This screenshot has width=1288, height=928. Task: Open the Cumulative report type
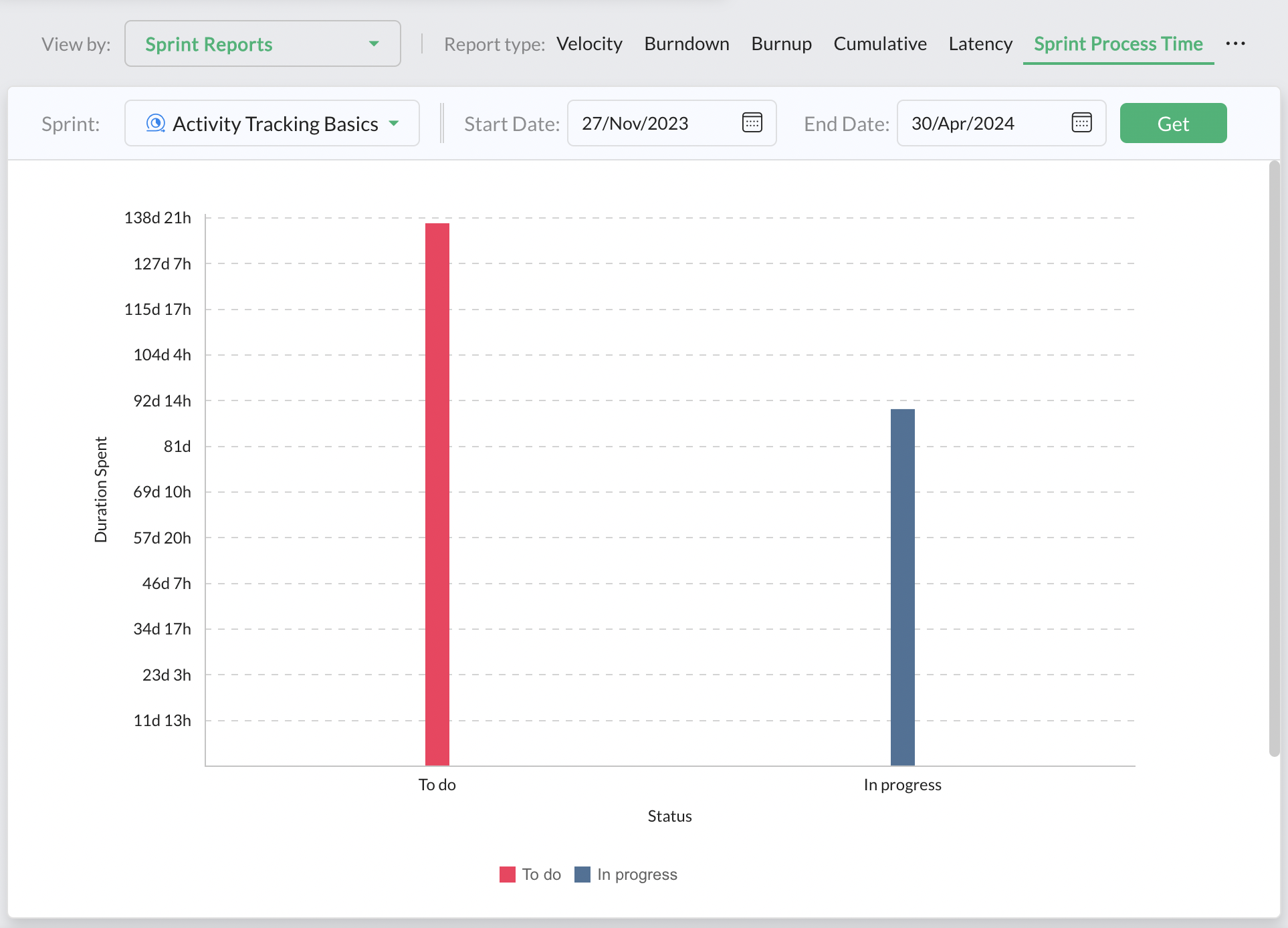pos(880,44)
